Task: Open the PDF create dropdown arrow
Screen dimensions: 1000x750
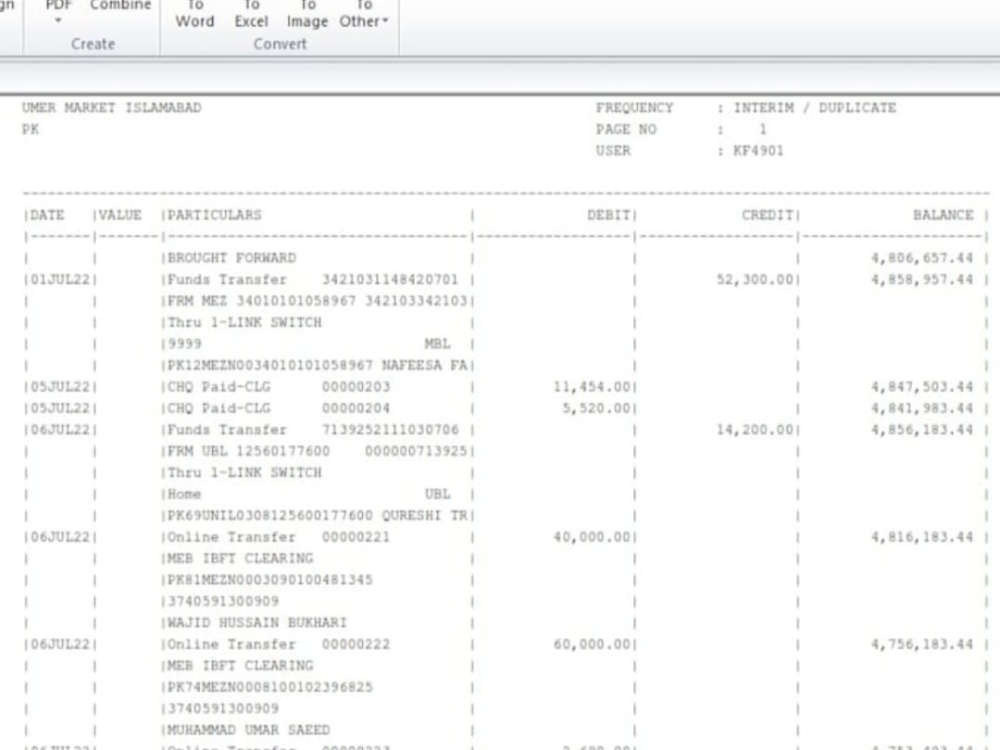Action: 58,20
